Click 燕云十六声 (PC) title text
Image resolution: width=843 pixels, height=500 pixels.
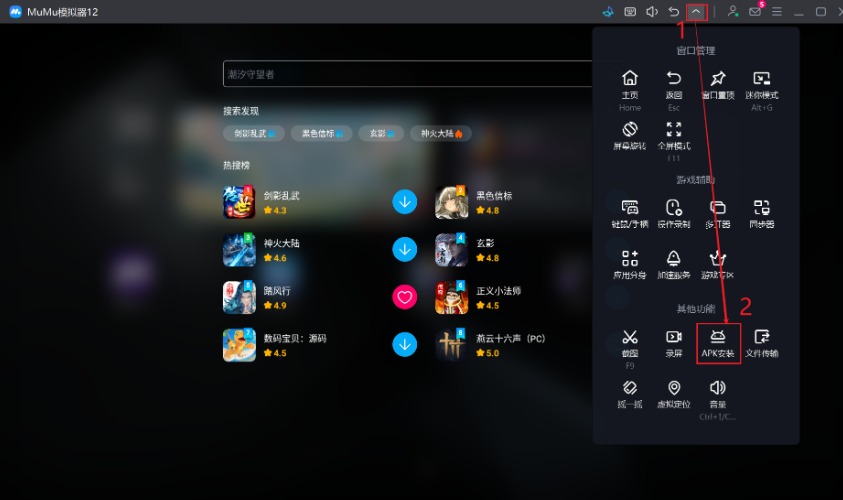point(511,339)
